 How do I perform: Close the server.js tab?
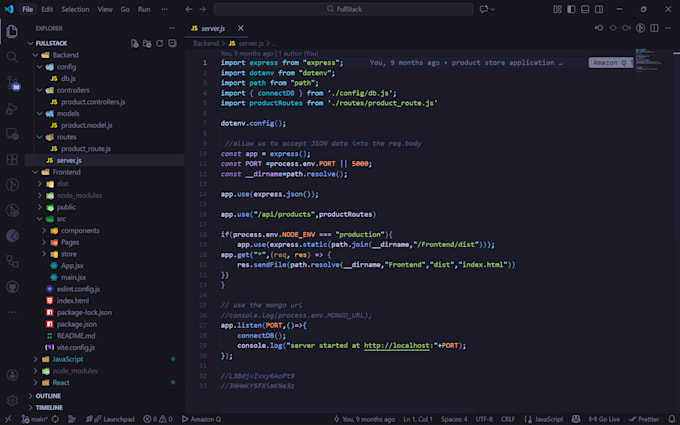pos(241,28)
